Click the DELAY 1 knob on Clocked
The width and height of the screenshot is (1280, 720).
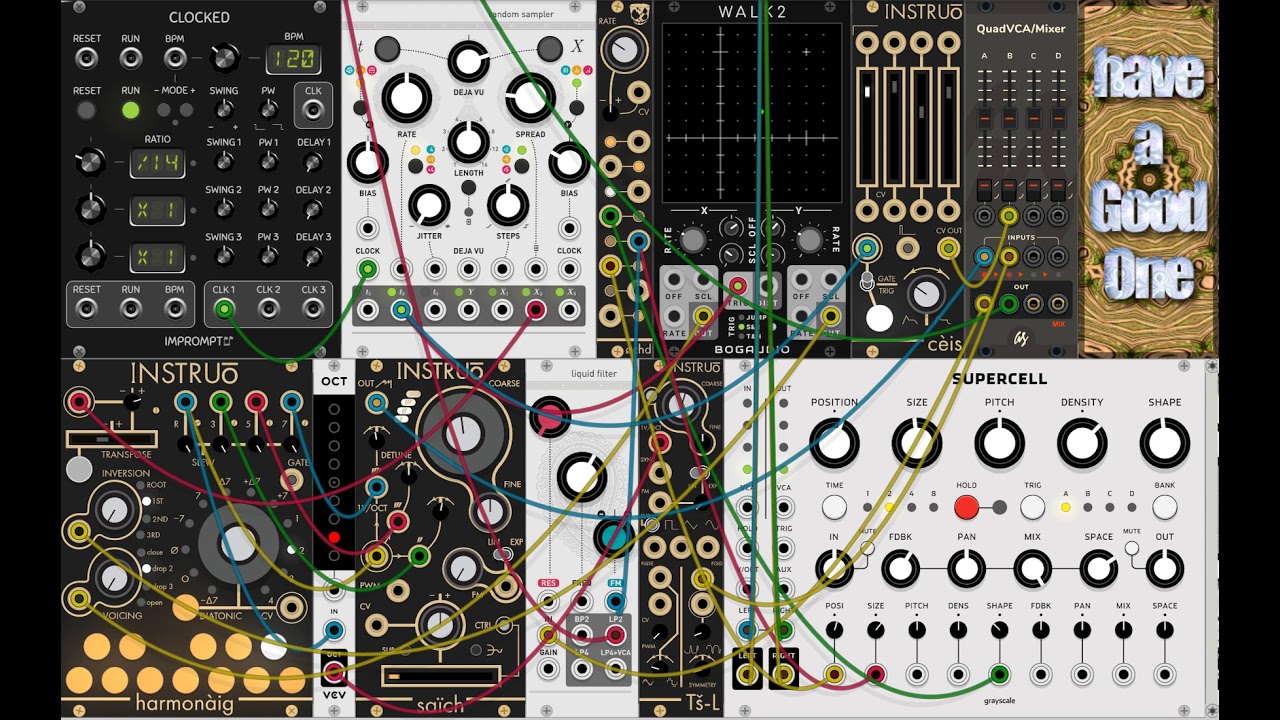tap(313, 163)
